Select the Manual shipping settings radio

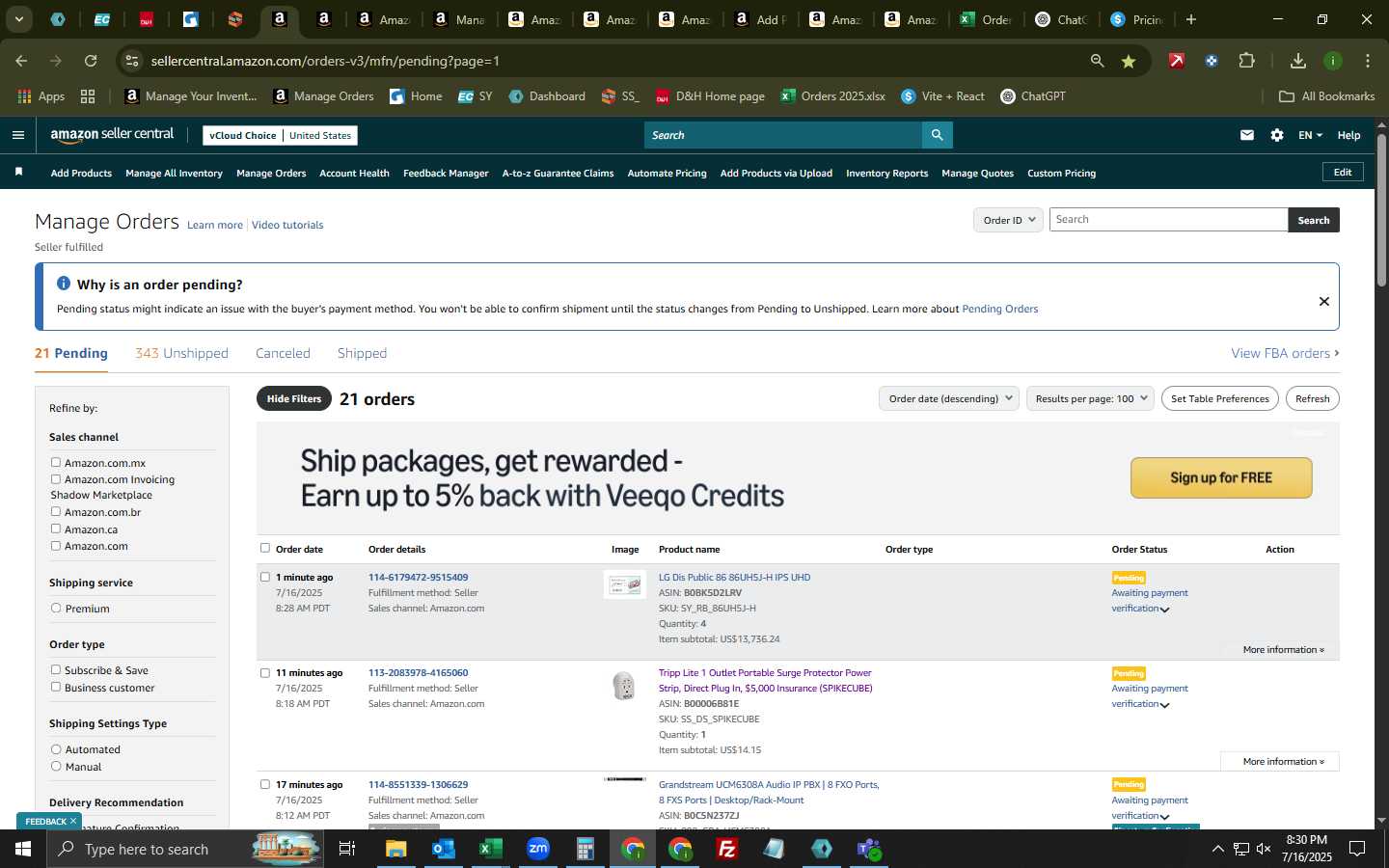56,766
